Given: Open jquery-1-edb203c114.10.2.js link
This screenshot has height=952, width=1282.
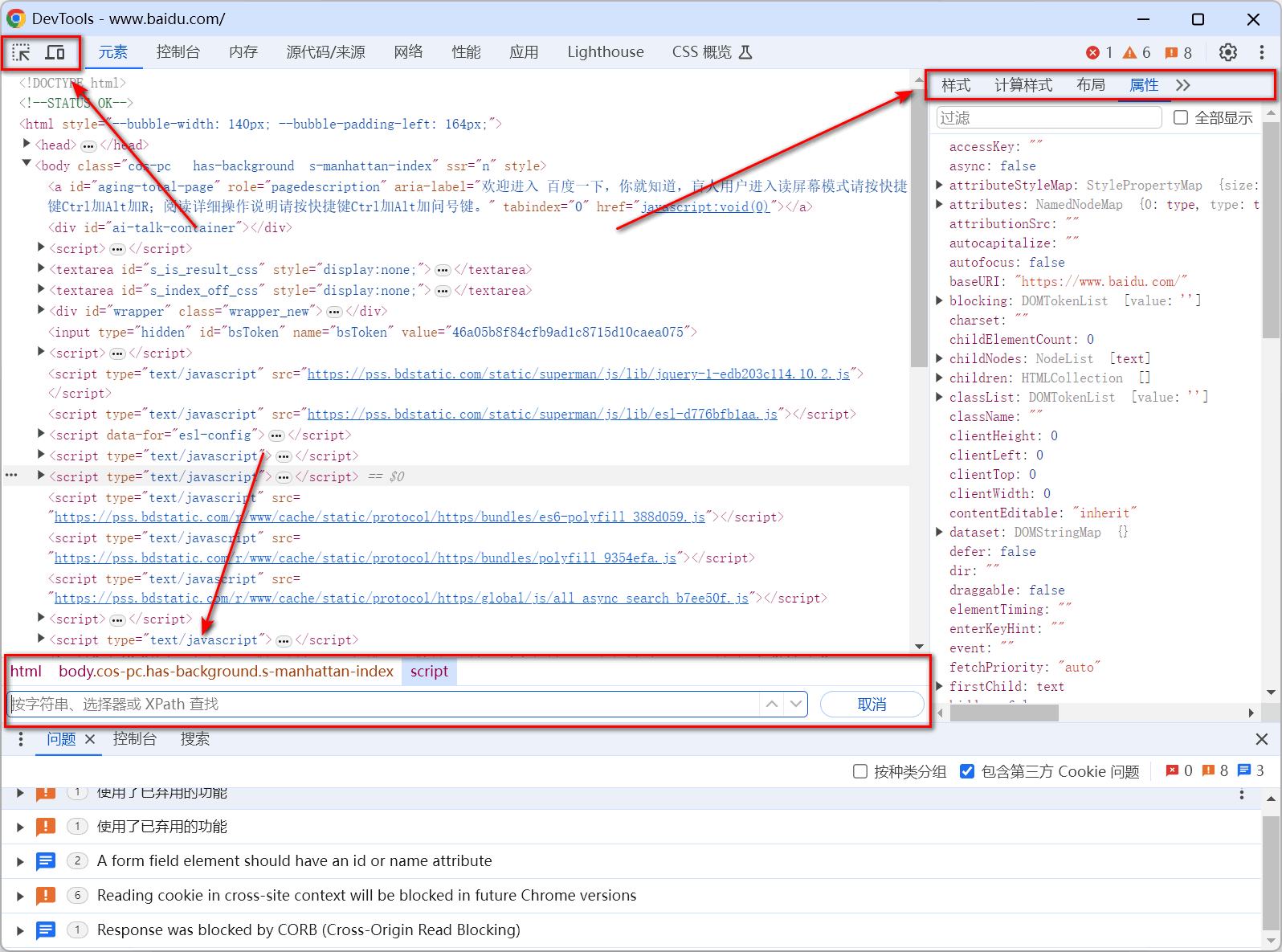Looking at the screenshot, I should (x=578, y=374).
